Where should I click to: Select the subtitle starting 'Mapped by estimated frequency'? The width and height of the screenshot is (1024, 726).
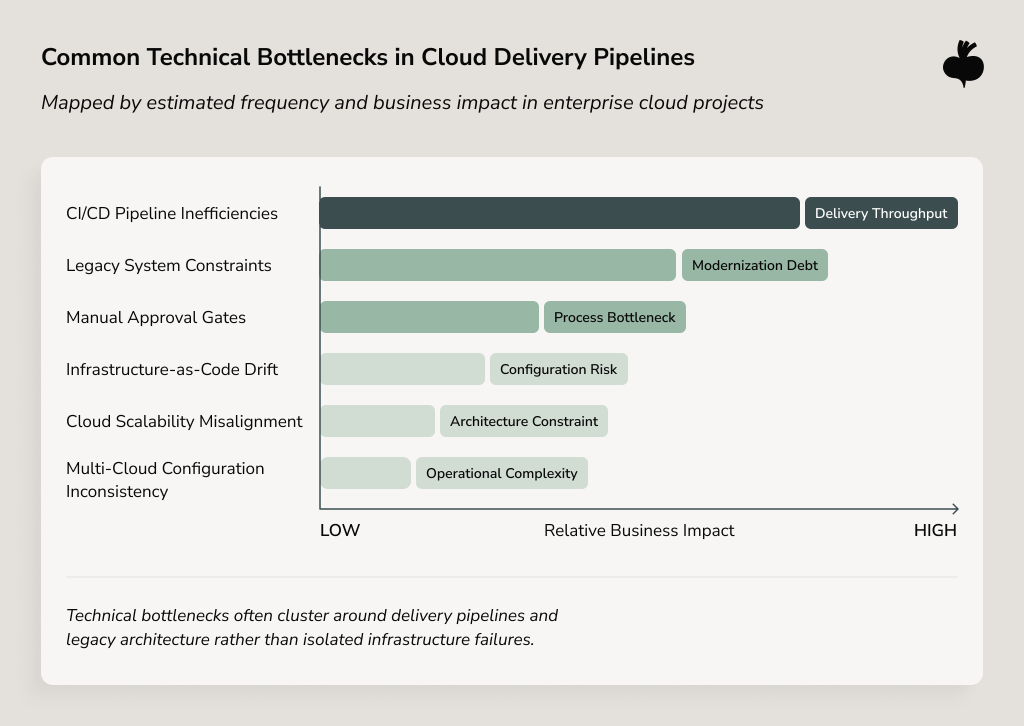pyautogui.click(x=402, y=103)
